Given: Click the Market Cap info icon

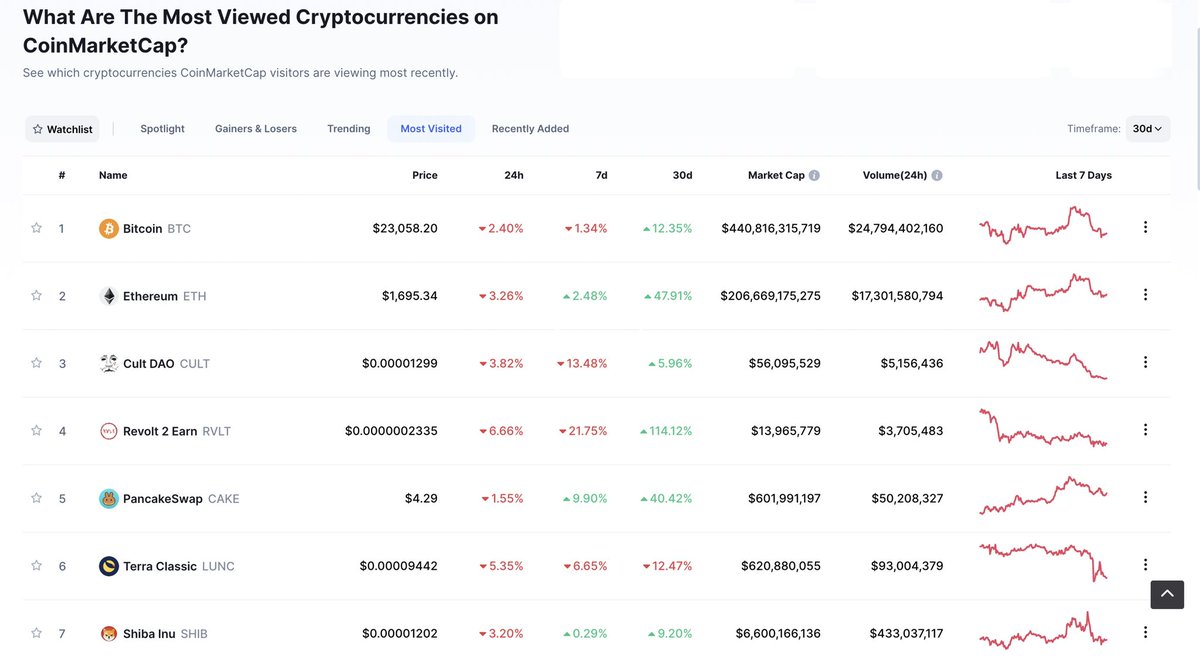Looking at the screenshot, I should 814,175.
